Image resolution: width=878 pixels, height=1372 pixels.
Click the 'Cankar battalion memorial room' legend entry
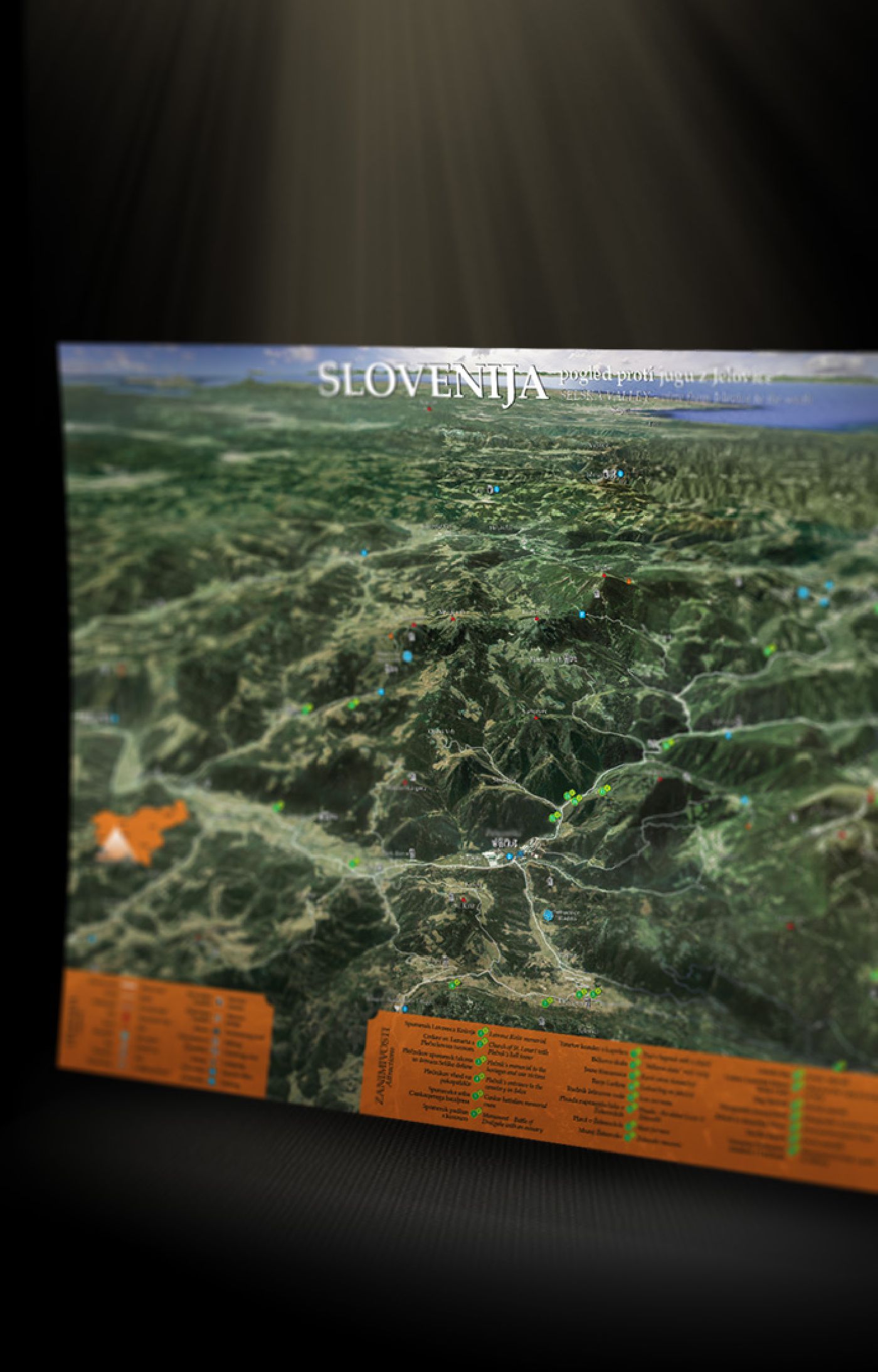pyautogui.click(x=516, y=1100)
